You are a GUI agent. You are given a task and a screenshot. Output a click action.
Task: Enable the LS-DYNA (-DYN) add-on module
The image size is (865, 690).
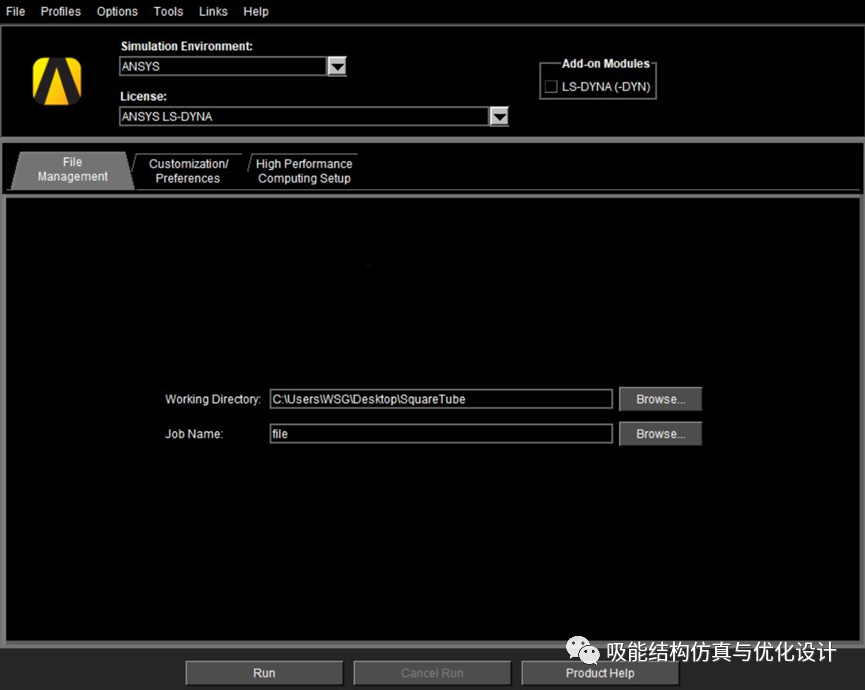pyautogui.click(x=551, y=86)
